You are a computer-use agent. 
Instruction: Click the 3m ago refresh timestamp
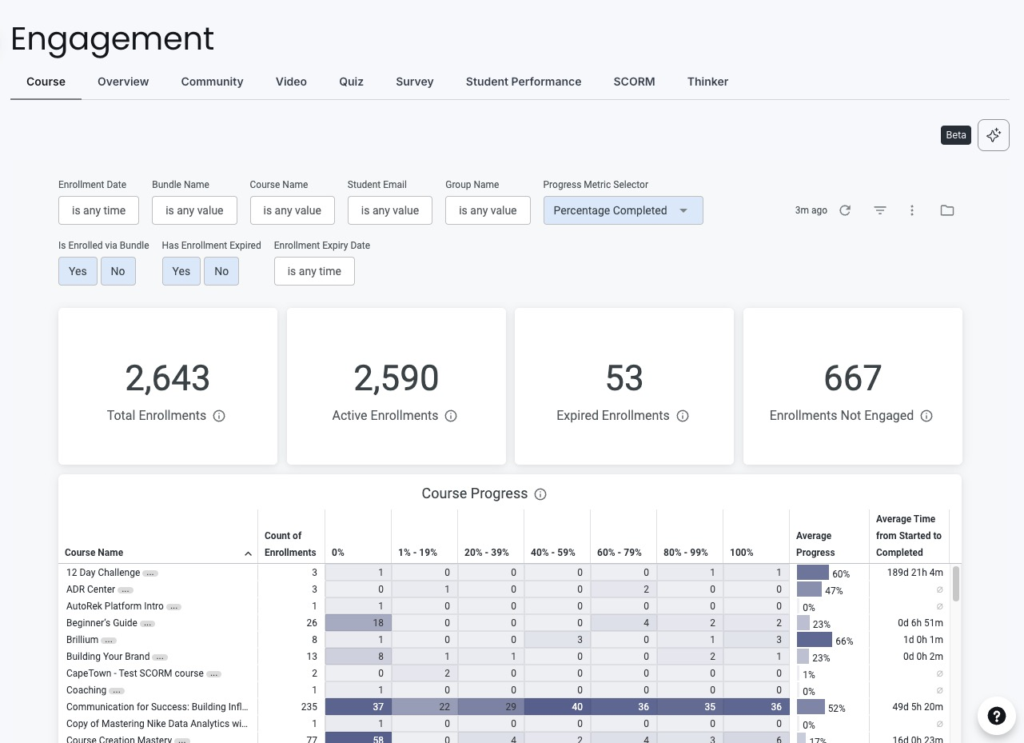pos(810,210)
